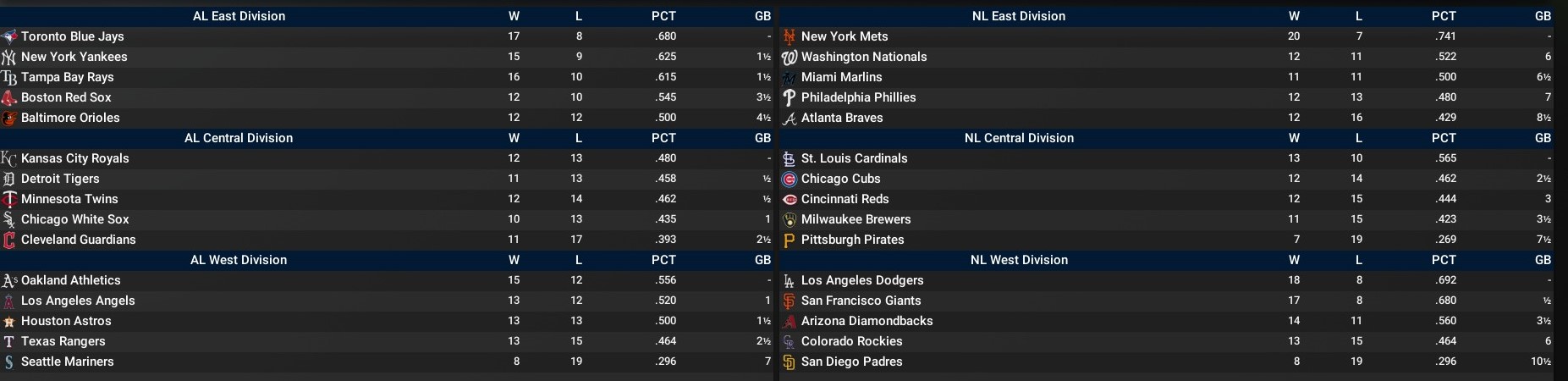The width and height of the screenshot is (1568, 381).
Task: Click the New York Mets logo icon
Action: tap(790, 36)
